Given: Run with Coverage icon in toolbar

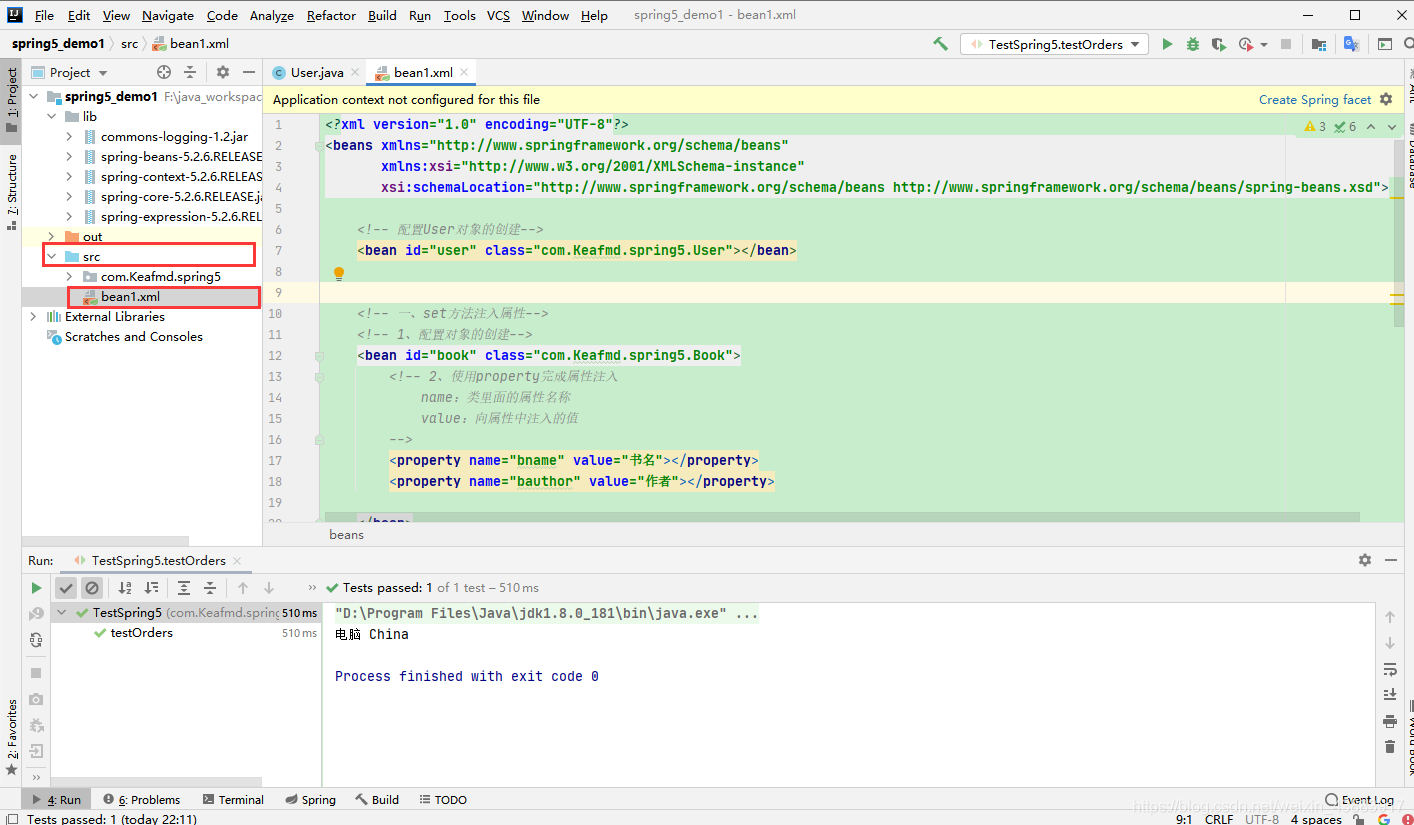Looking at the screenshot, I should tap(1218, 44).
